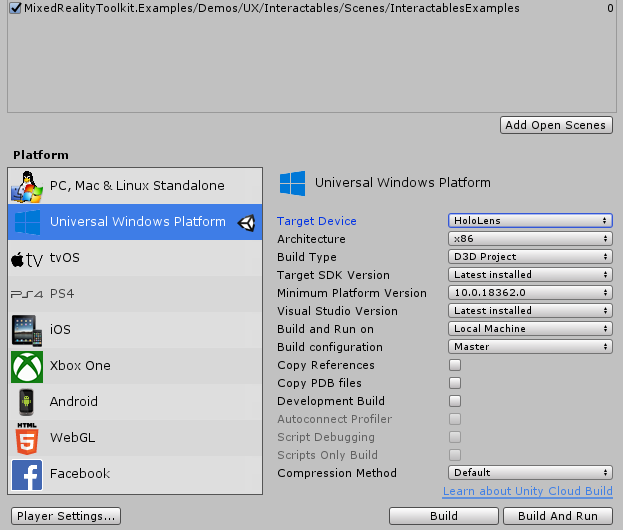The image size is (623, 530).
Task: Select the InteractablesExamples scene path text
Action: (x=272, y=8)
